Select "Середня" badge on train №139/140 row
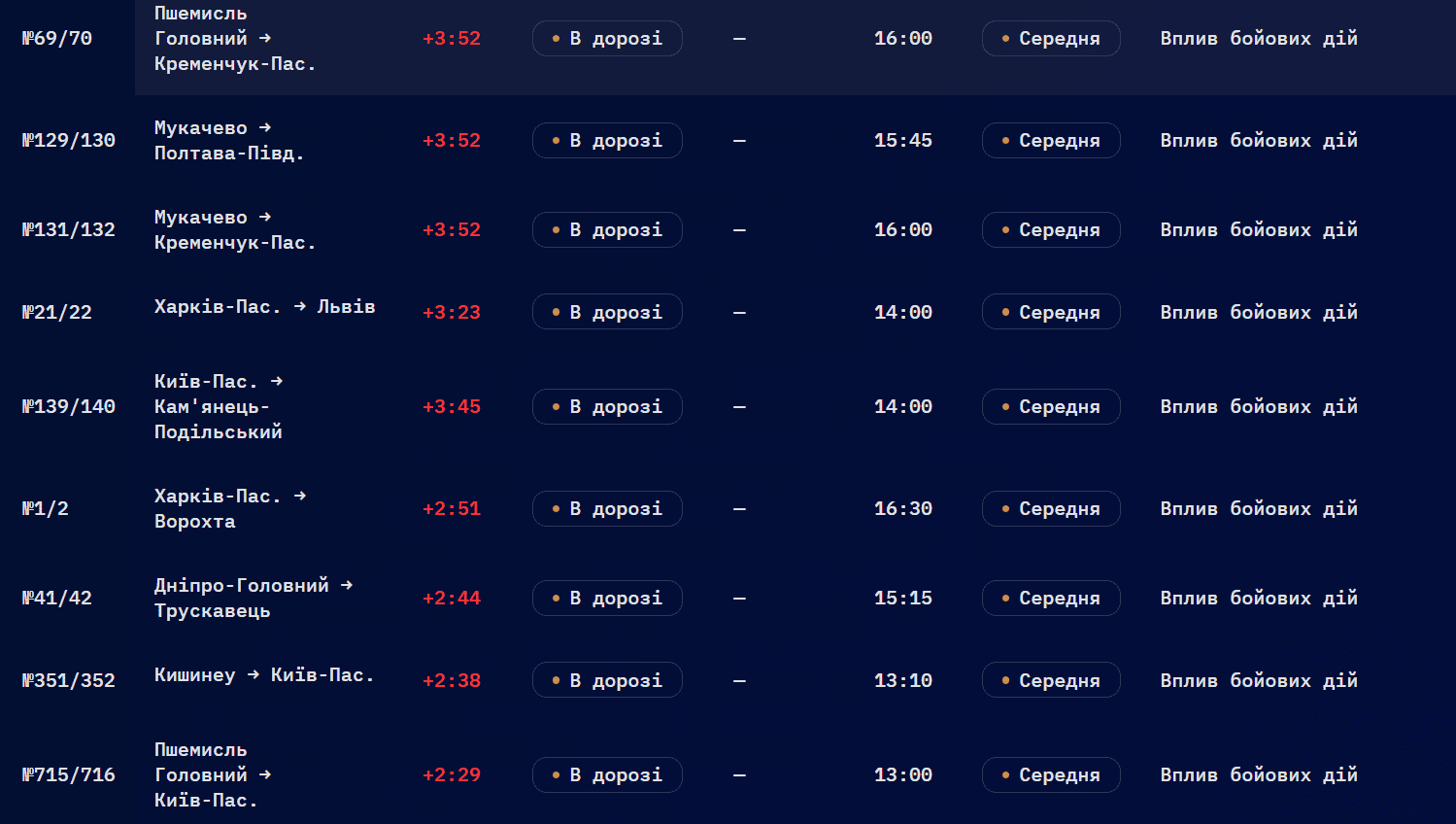This screenshot has height=824, width=1456. coord(1051,407)
